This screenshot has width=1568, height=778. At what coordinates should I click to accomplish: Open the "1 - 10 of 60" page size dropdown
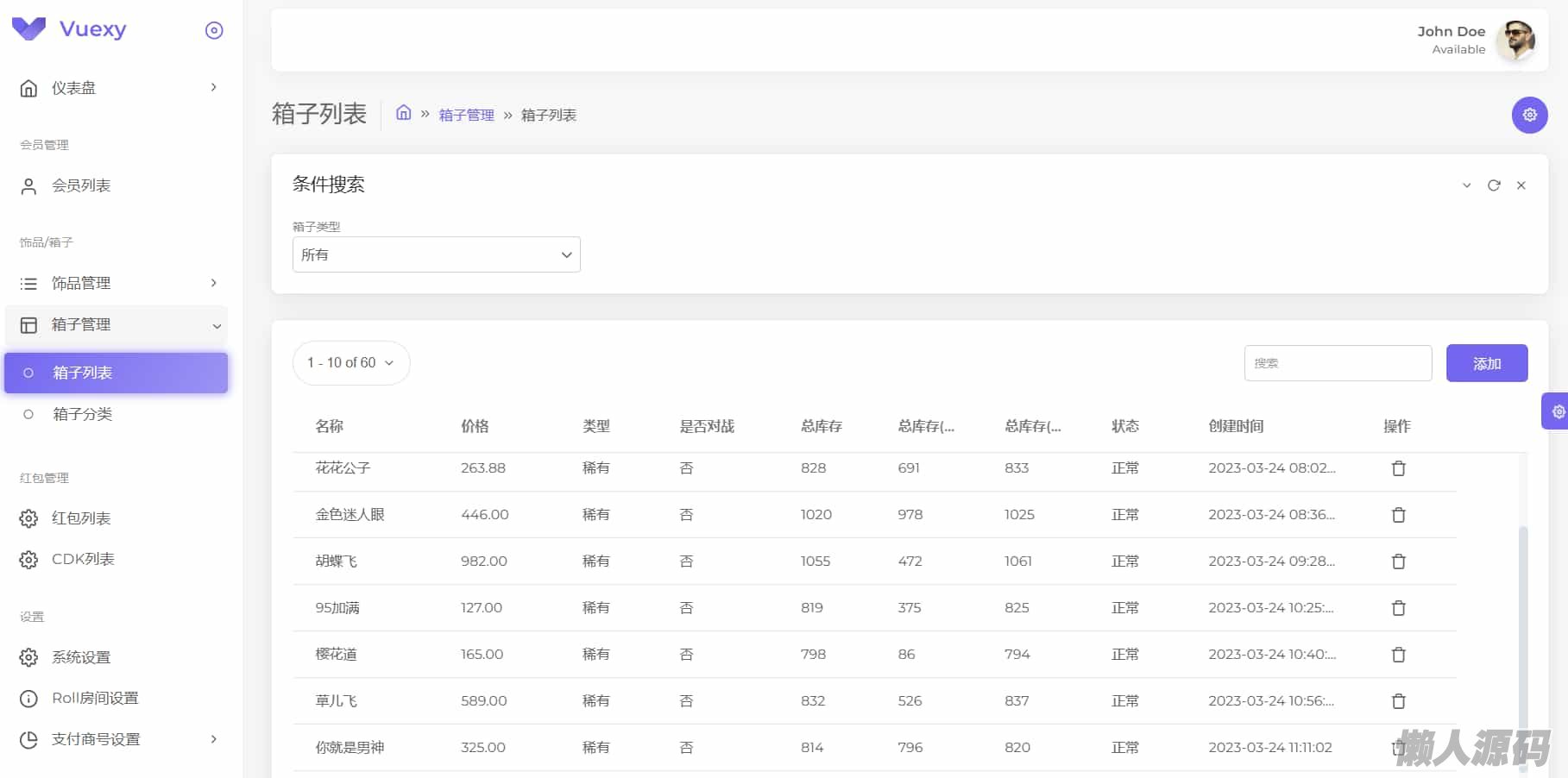[350, 363]
